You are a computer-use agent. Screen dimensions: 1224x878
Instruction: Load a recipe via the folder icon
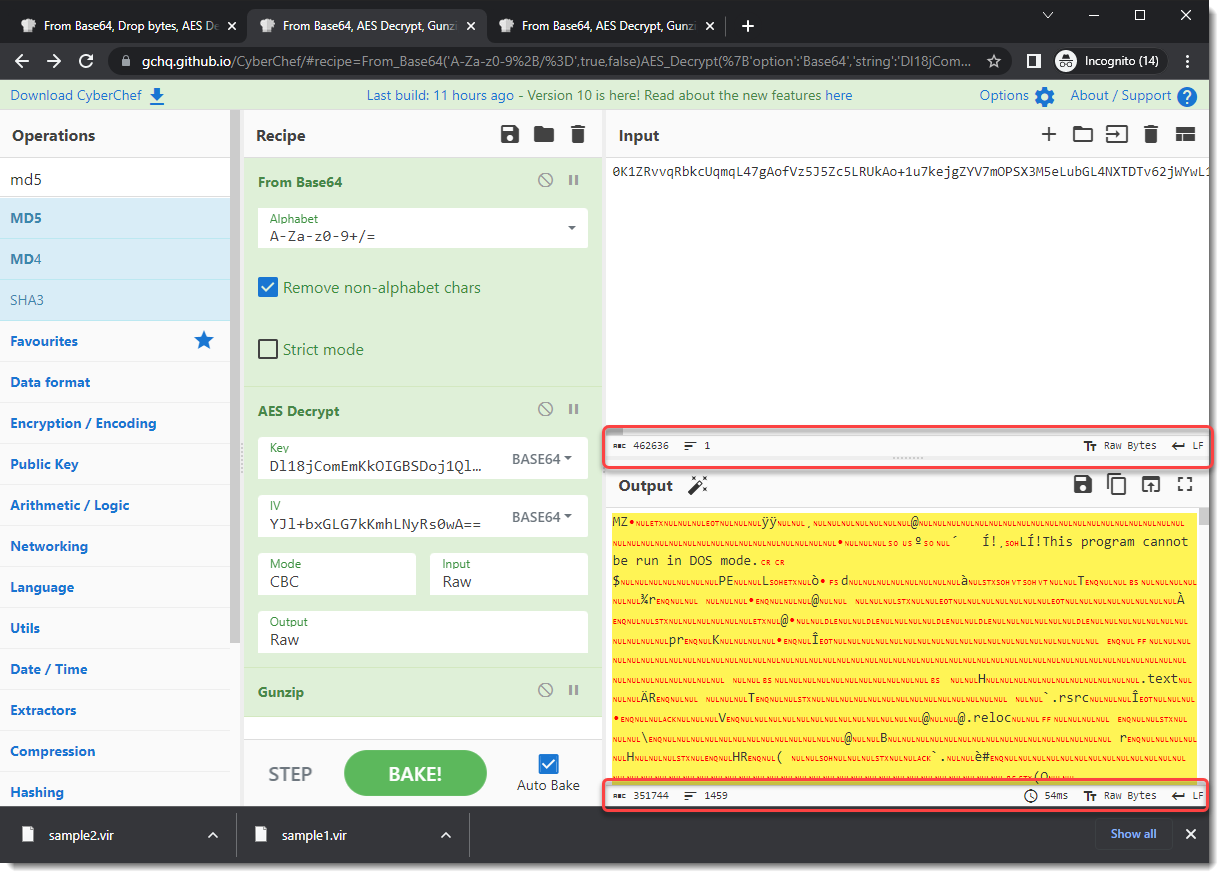544,135
